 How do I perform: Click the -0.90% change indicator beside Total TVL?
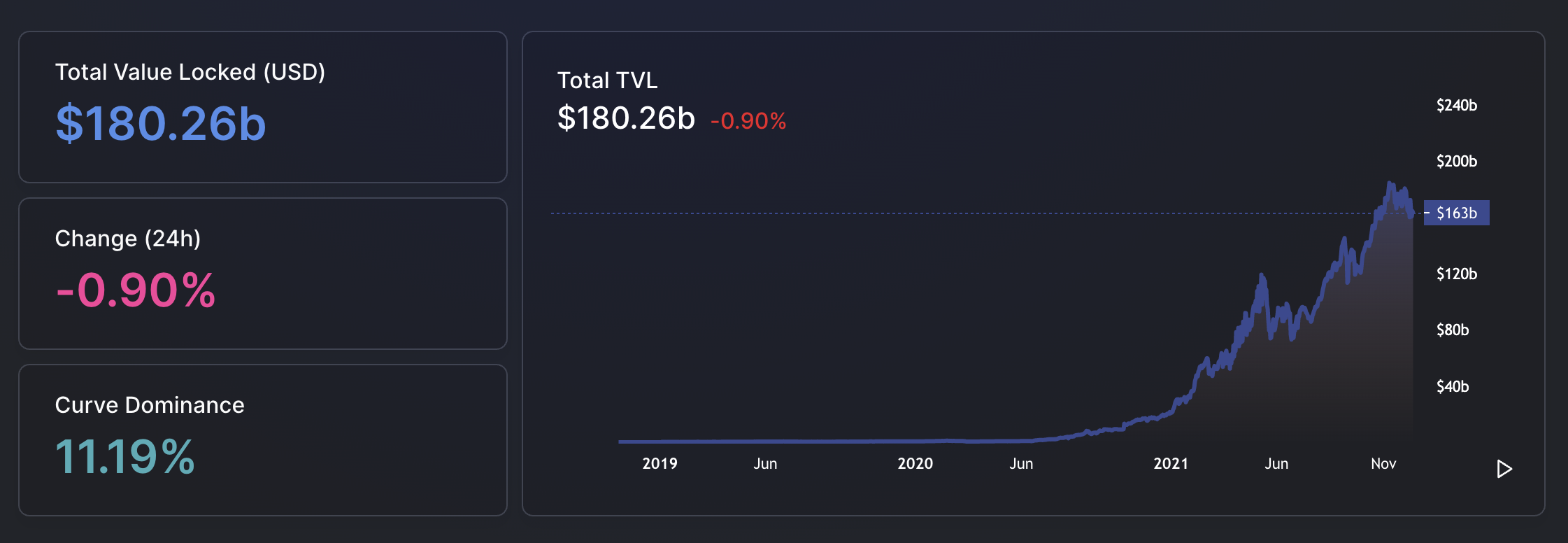pyautogui.click(x=748, y=120)
